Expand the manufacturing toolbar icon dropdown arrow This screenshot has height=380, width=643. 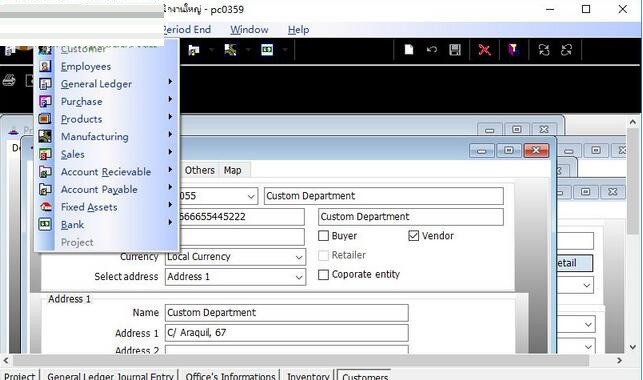coord(248,50)
